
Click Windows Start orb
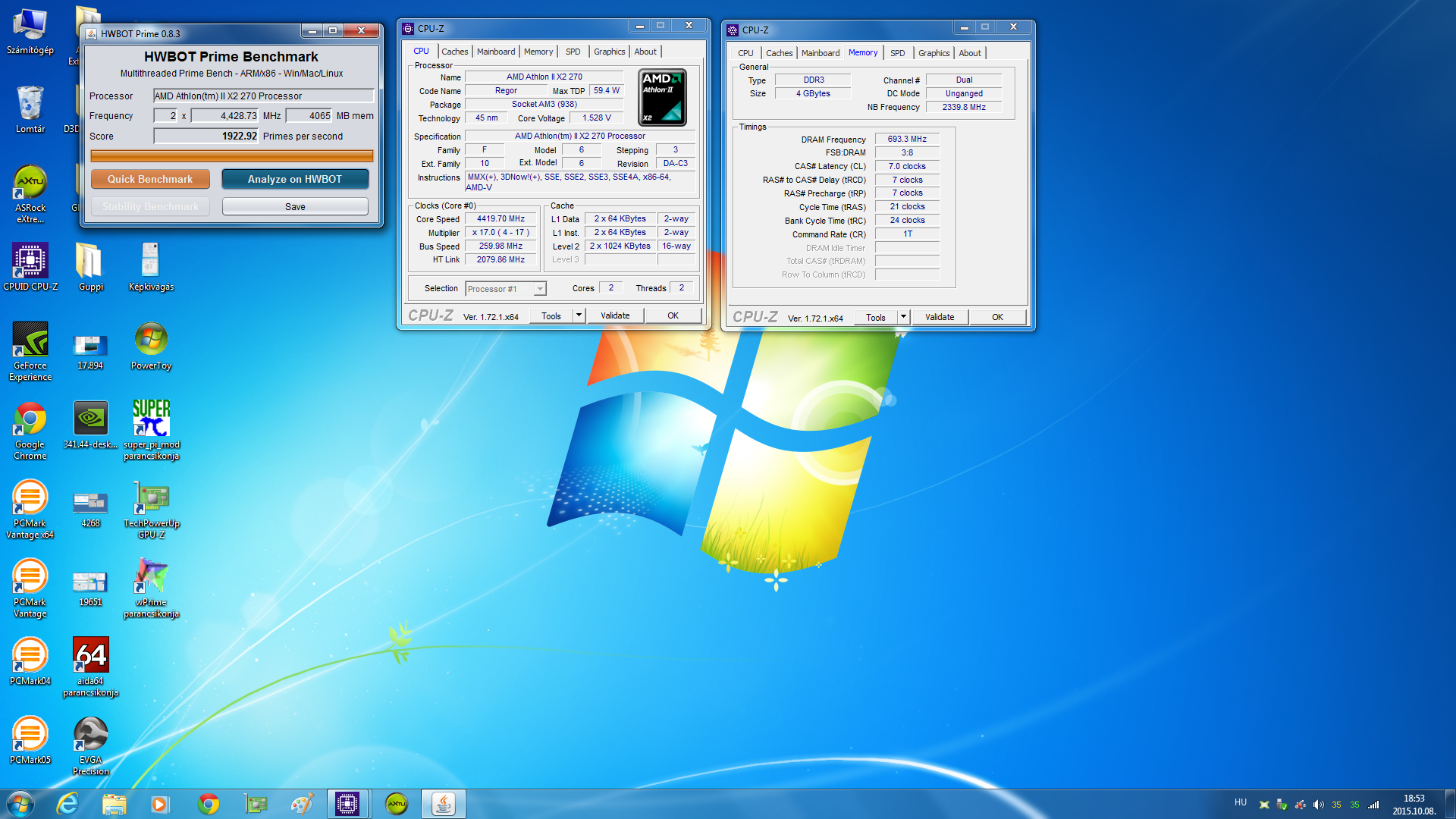[x=20, y=804]
